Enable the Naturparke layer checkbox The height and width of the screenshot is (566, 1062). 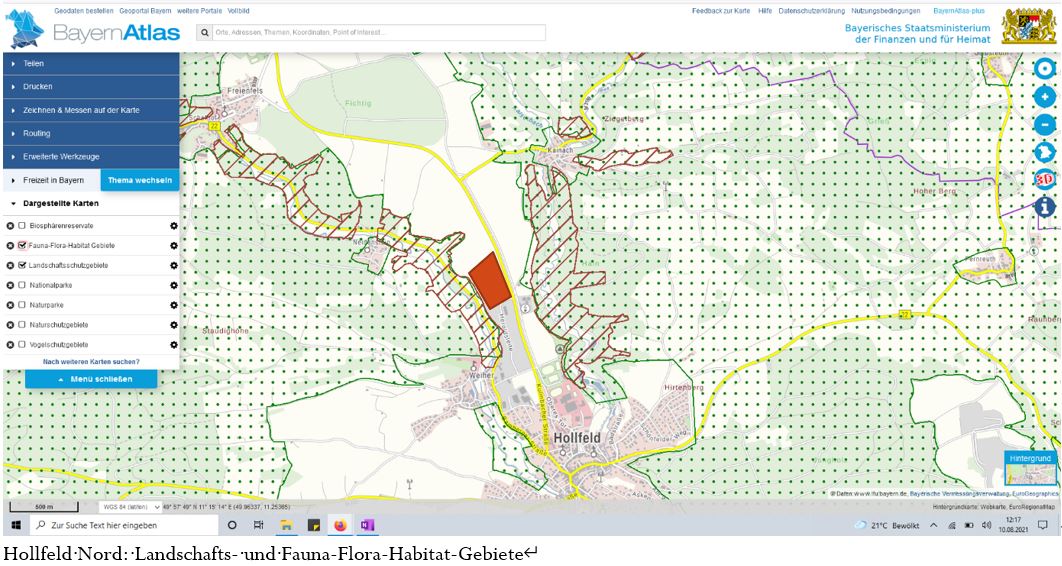(22, 305)
